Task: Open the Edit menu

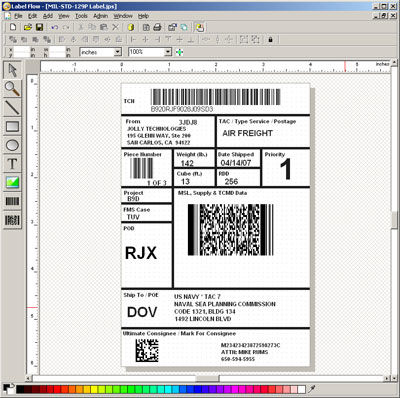Action: pyautogui.click(x=32, y=16)
